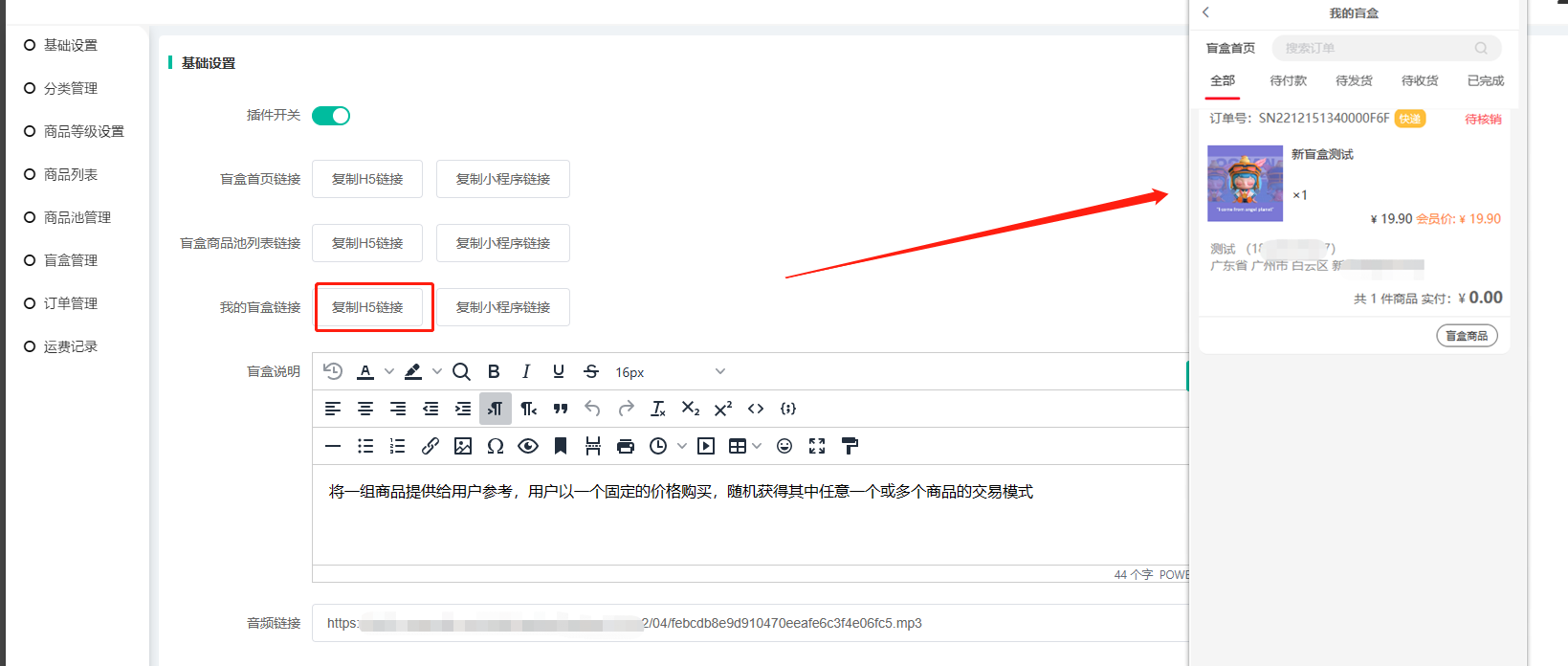This screenshot has height=666, width=1568.
Task: Center align the text
Action: (x=365, y=409)
